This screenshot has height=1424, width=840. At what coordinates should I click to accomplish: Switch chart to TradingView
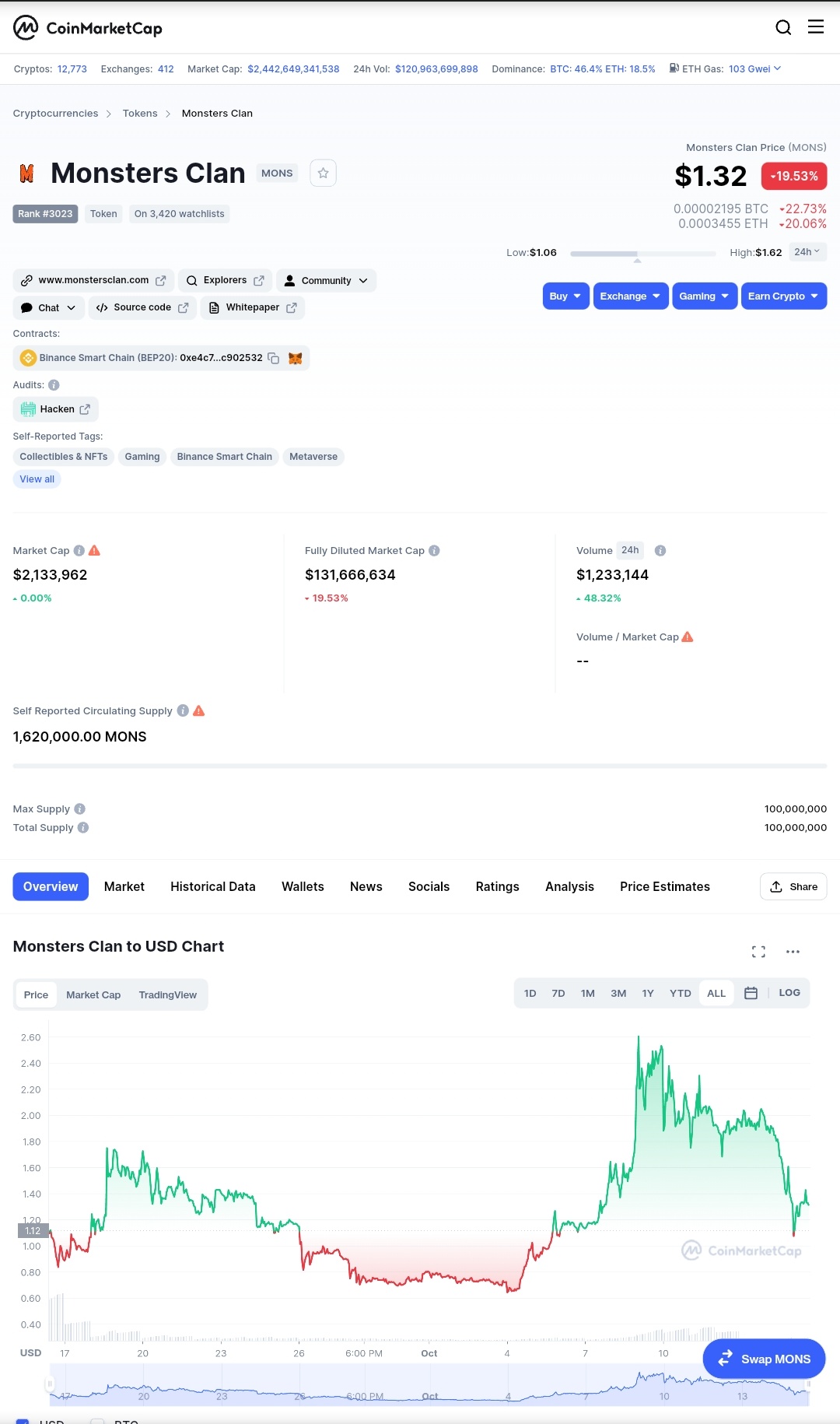coord(168,994)
